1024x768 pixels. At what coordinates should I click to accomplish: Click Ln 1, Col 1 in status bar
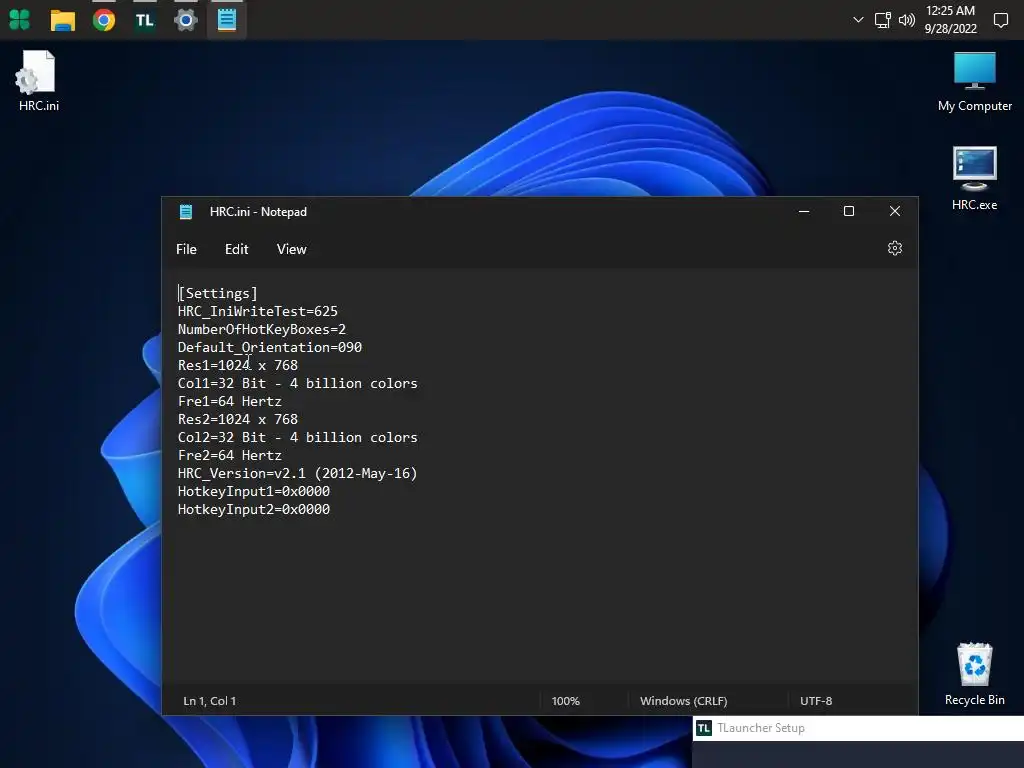pos(210,701)
